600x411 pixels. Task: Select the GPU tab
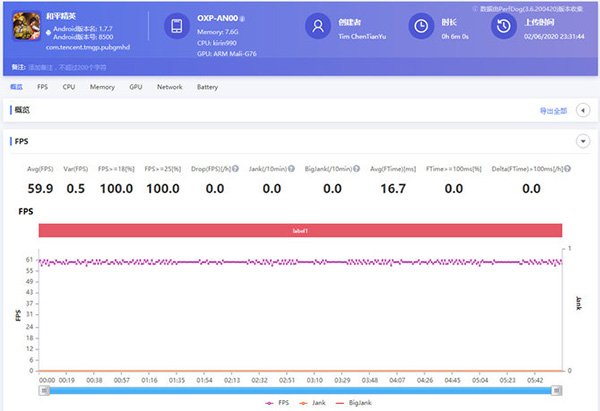[x=135, y=87]
